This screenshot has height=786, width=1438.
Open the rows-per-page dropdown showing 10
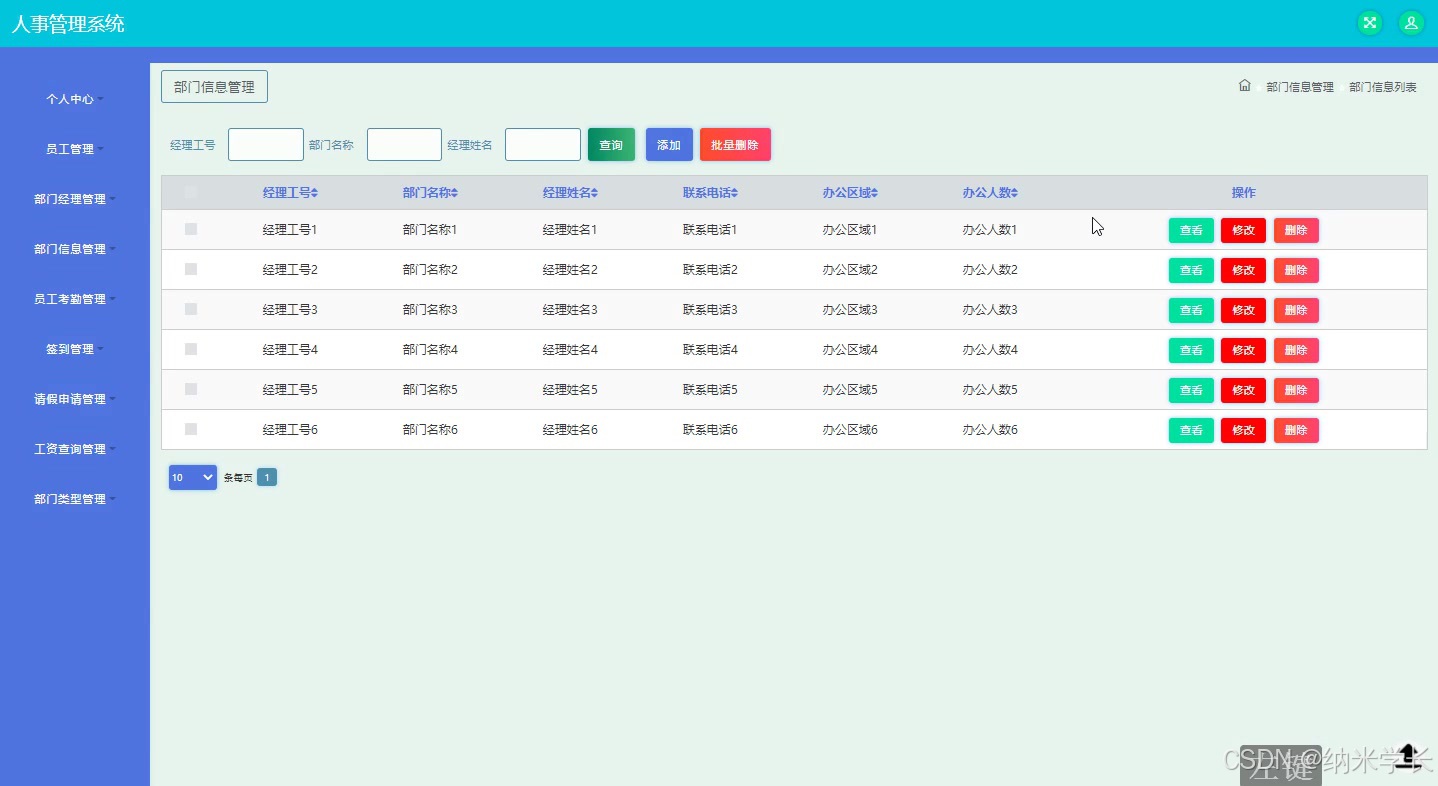tap(193, 478)
